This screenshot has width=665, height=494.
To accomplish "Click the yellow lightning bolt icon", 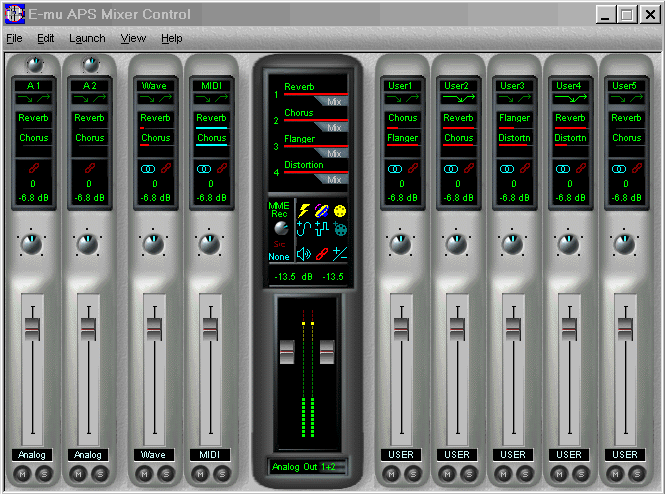I will pos(304,210).
